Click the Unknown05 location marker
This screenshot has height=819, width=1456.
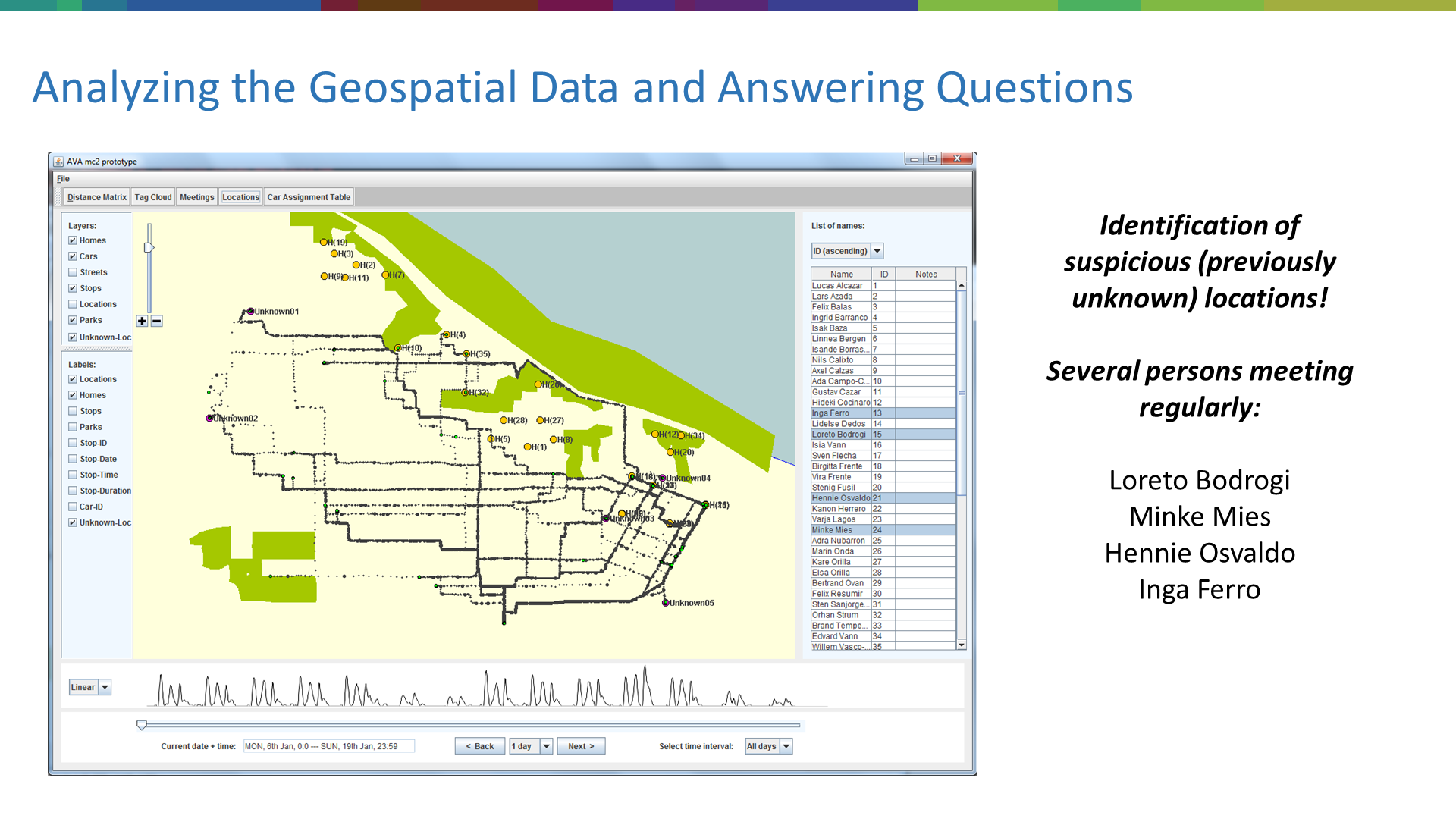coord(665,604)
